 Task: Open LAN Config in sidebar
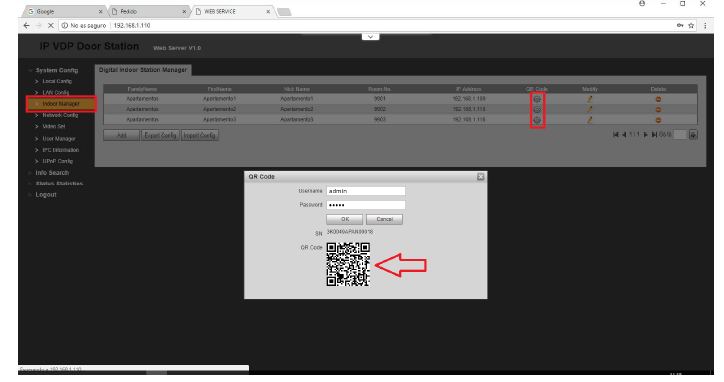pyautogui.click(x=55, y=93)
